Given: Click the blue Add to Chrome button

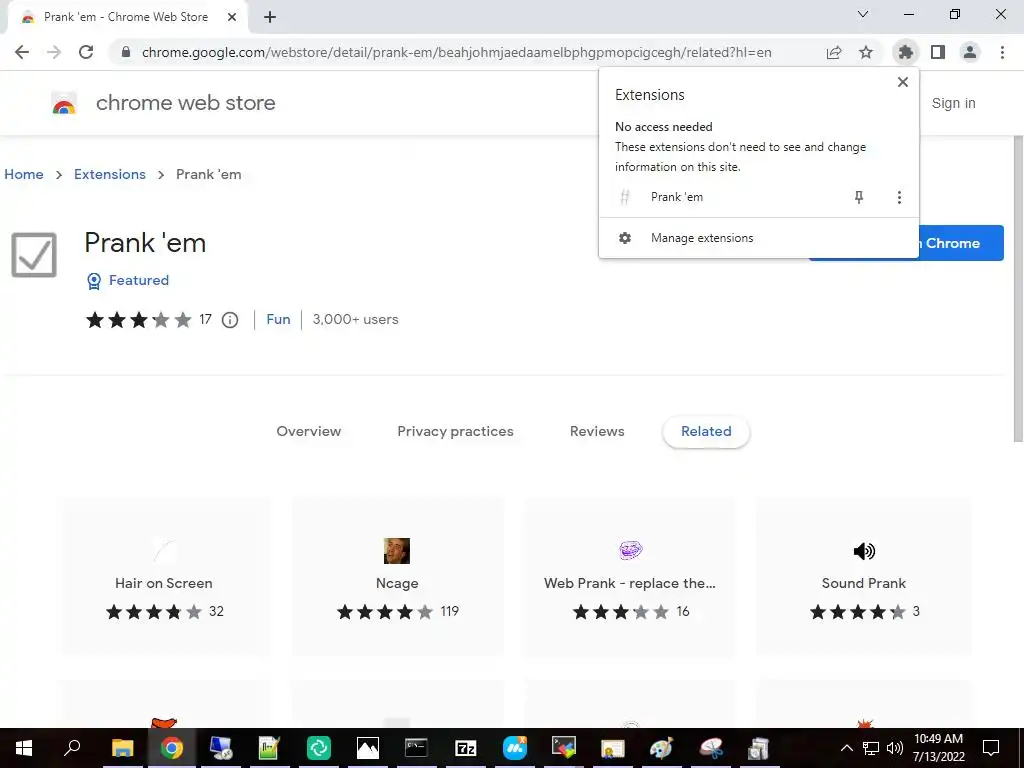Looking at the screenshot, I should 961,243.
